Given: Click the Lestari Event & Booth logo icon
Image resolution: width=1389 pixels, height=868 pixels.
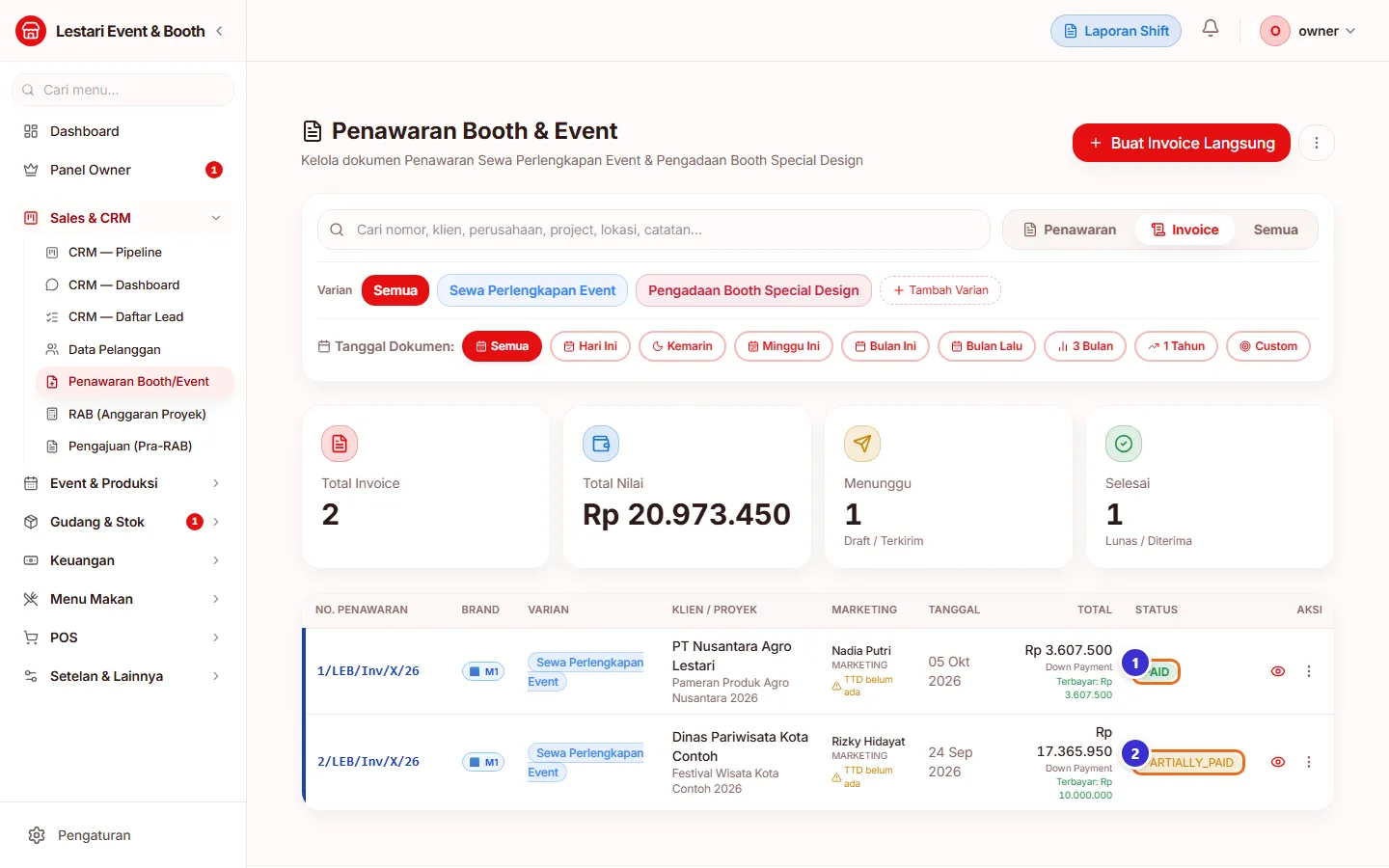Looking at the screenshot, I should pos(31,31).
